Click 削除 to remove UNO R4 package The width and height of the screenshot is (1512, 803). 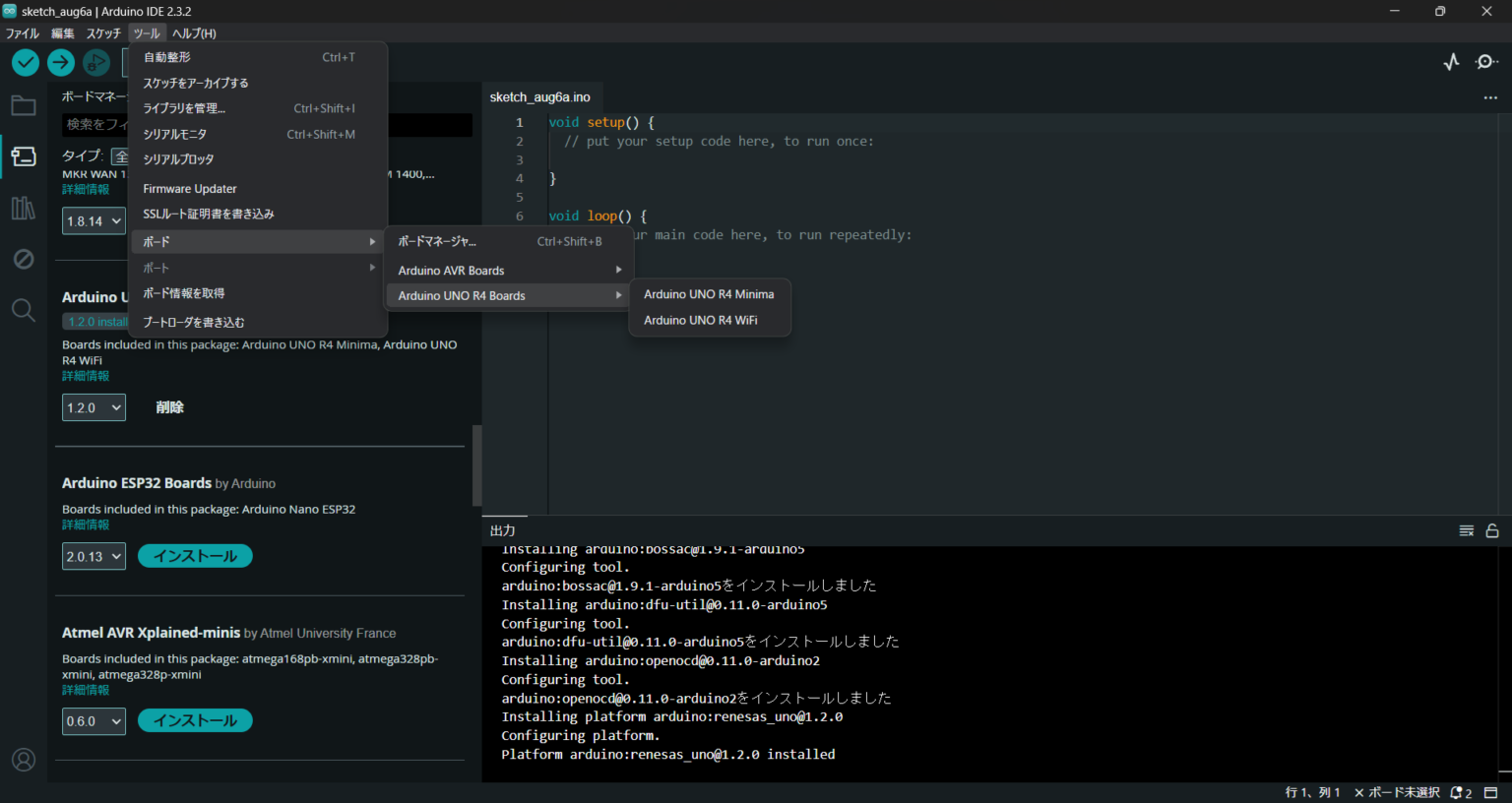click(169, 407)
